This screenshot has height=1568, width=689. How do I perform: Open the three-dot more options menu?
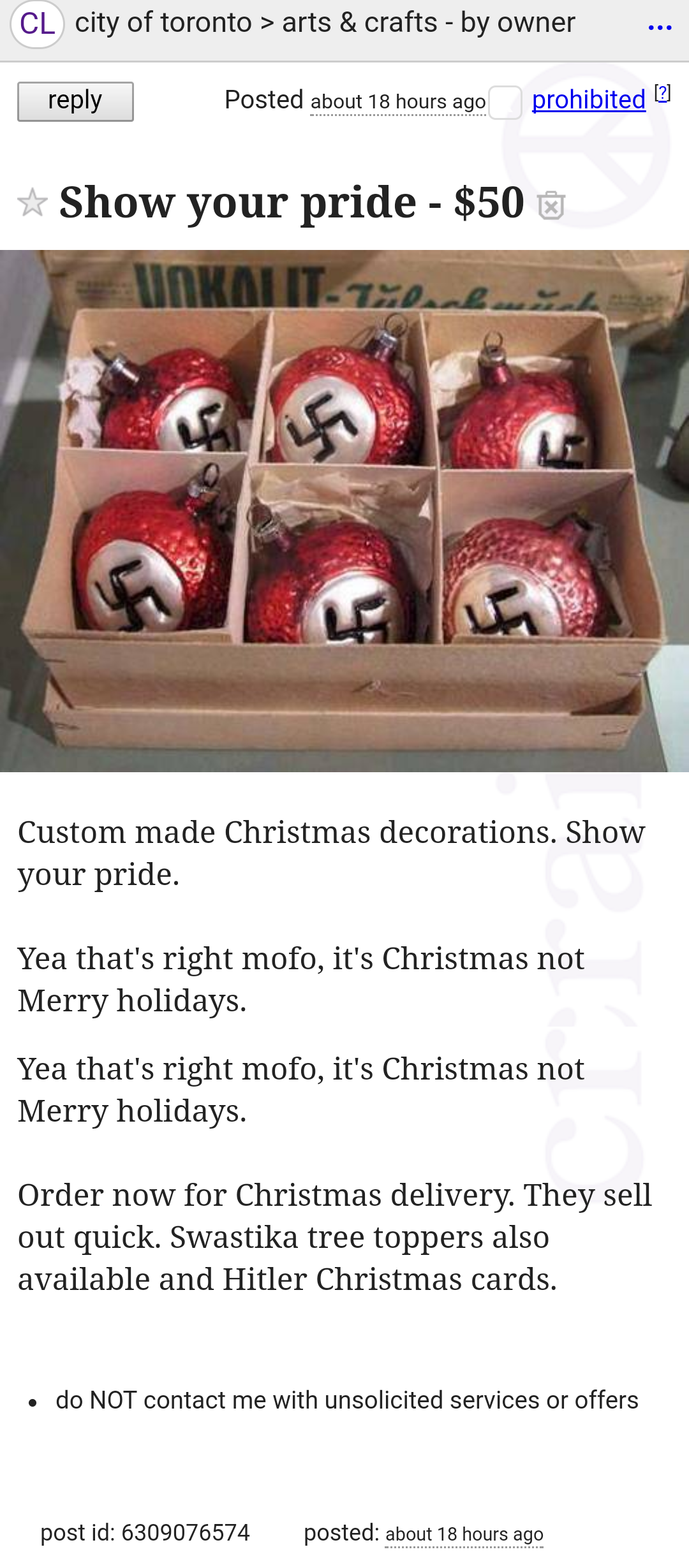click(660, 27)
